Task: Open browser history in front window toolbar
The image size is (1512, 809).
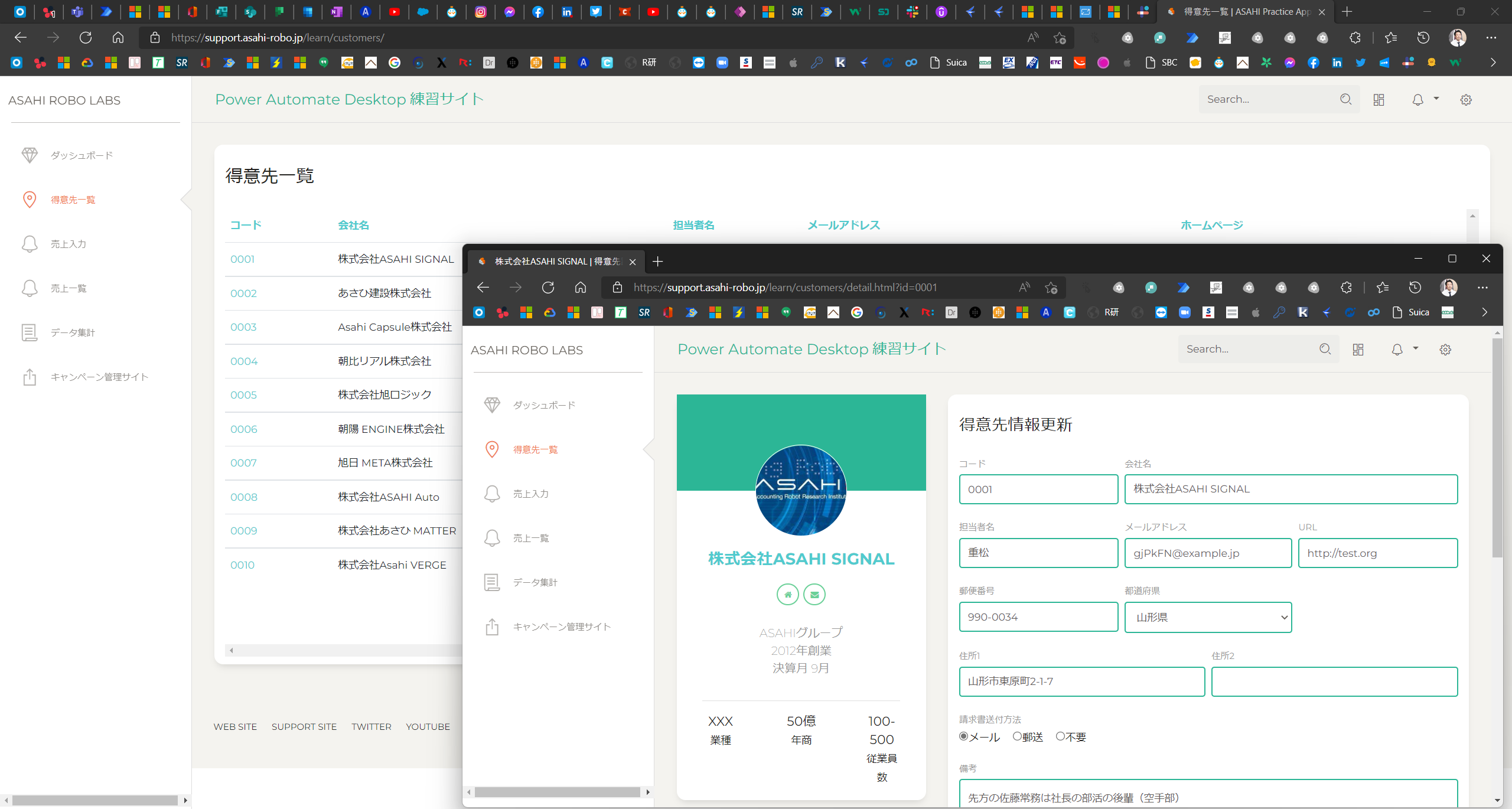Action: 1415,288
